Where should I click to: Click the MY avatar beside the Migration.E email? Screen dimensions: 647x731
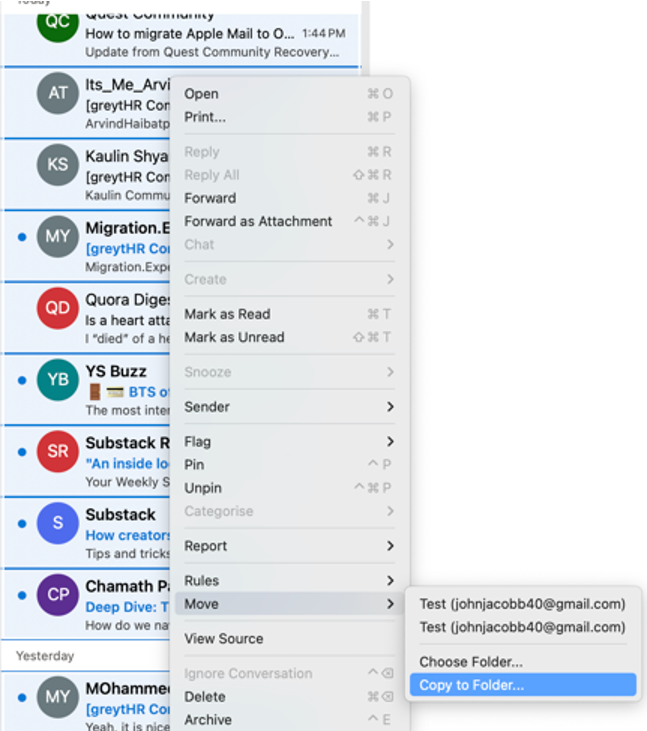58,236
